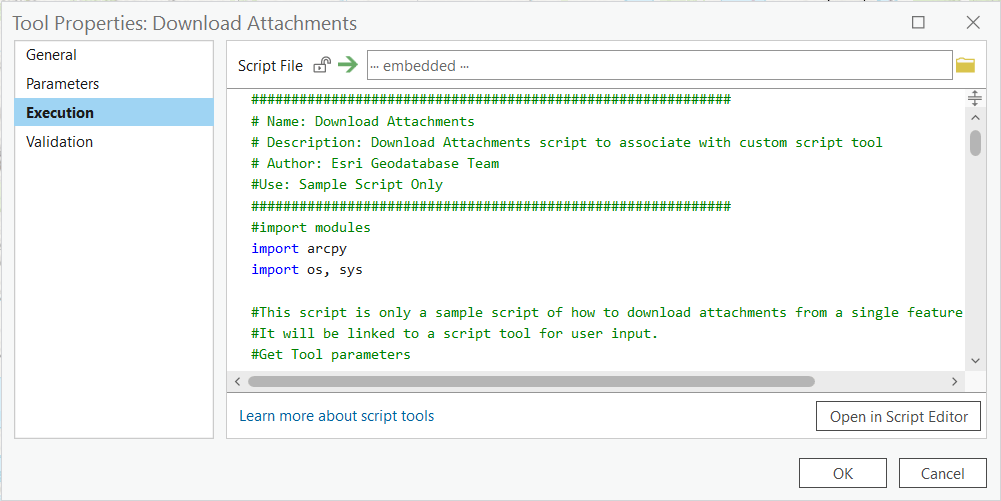Go to the Validation tab

click(x=114, y=142)
